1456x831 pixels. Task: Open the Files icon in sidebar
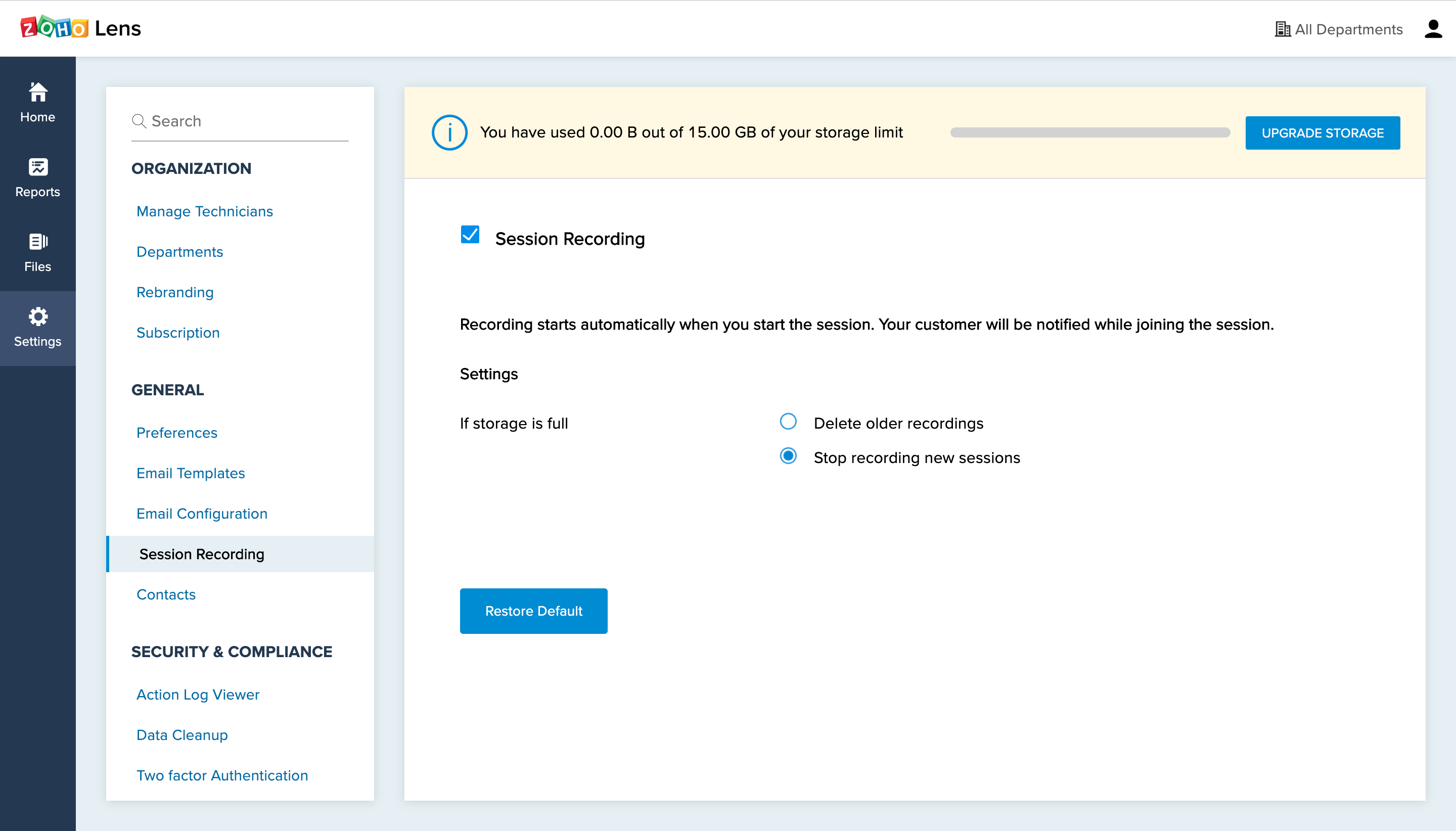(38, 242)
